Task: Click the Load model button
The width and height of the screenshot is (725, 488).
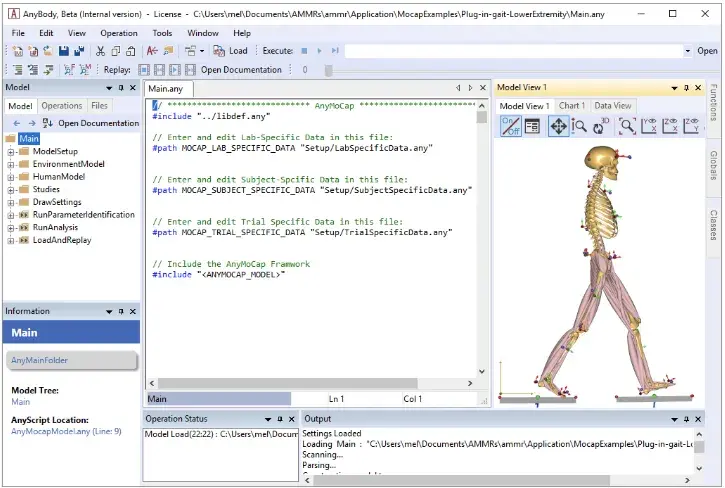Action: pyautogui.click(x=230, y=50)
